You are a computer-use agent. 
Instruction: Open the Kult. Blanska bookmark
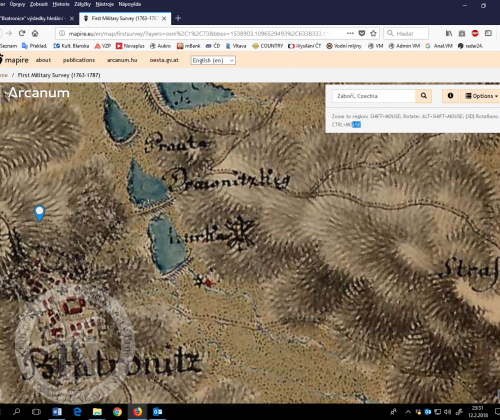(72, 46)
